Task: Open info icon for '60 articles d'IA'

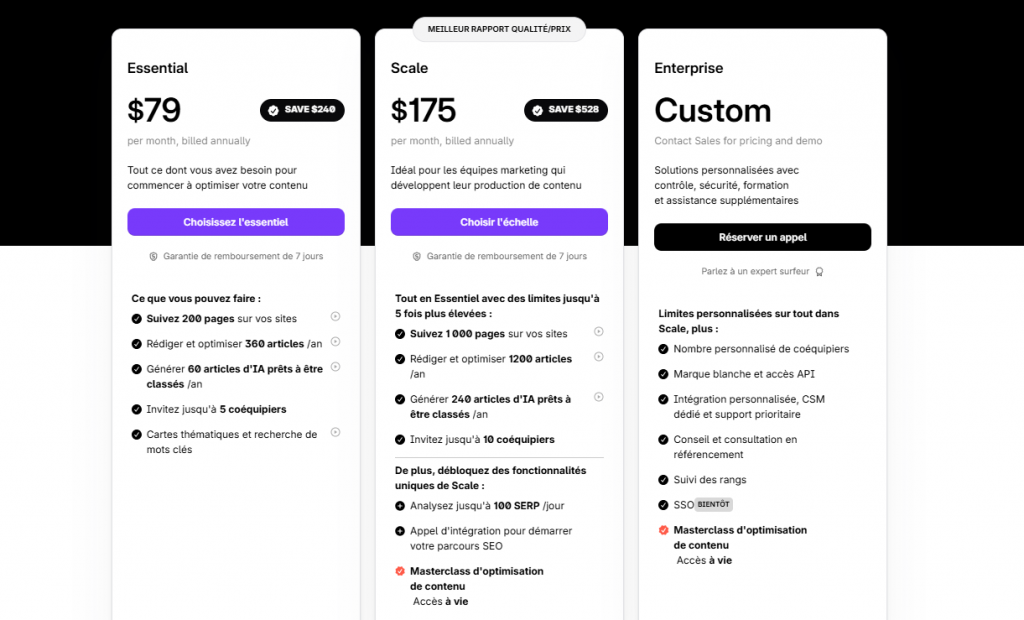Action: 335,367
